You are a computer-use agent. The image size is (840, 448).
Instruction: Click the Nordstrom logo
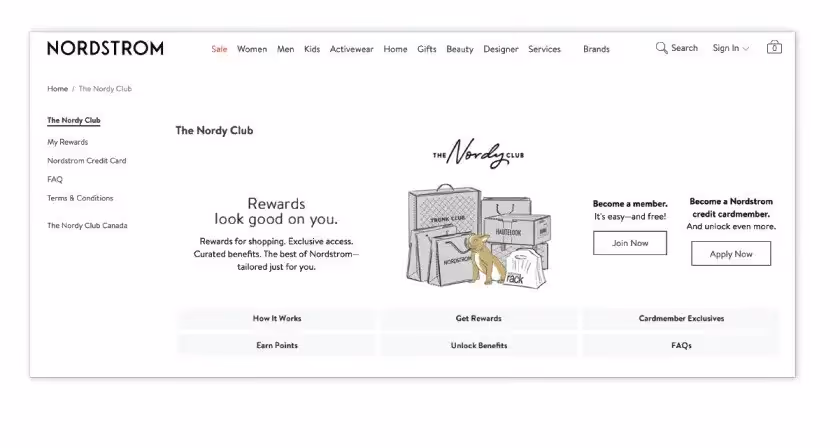click(105, 48)
